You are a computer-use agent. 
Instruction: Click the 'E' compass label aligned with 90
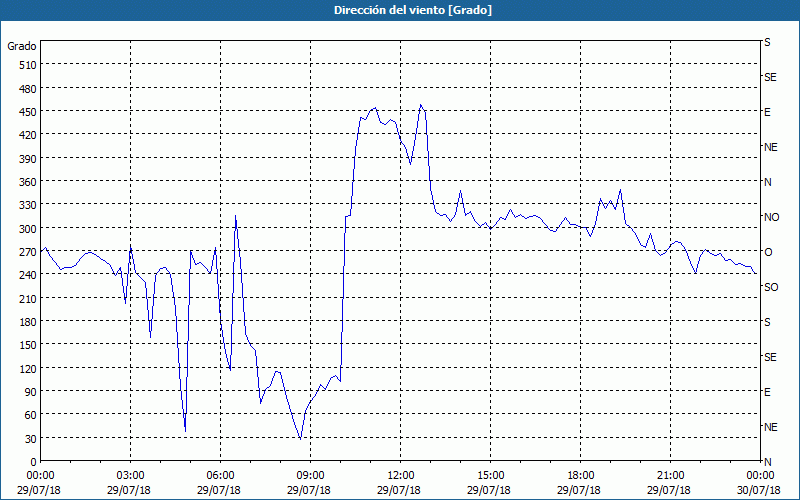pos(767,392)
